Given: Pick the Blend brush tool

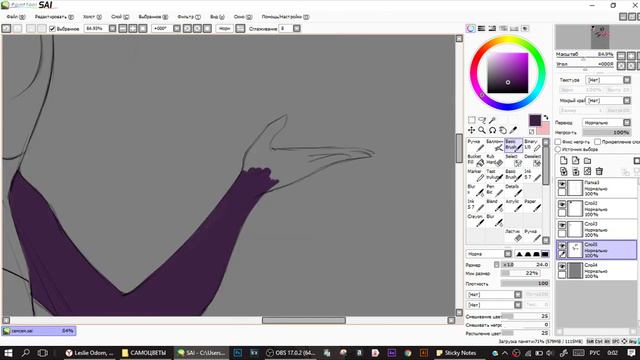Looking at the screenshot, I should coord(494,205).
